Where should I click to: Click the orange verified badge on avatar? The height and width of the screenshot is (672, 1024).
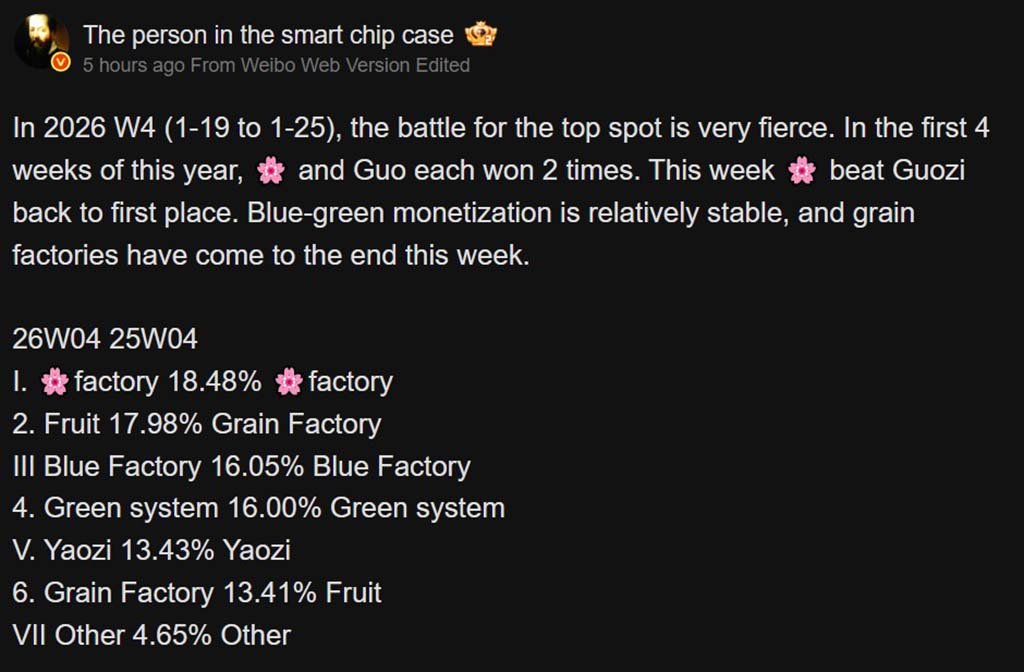(x=60, y=62)
